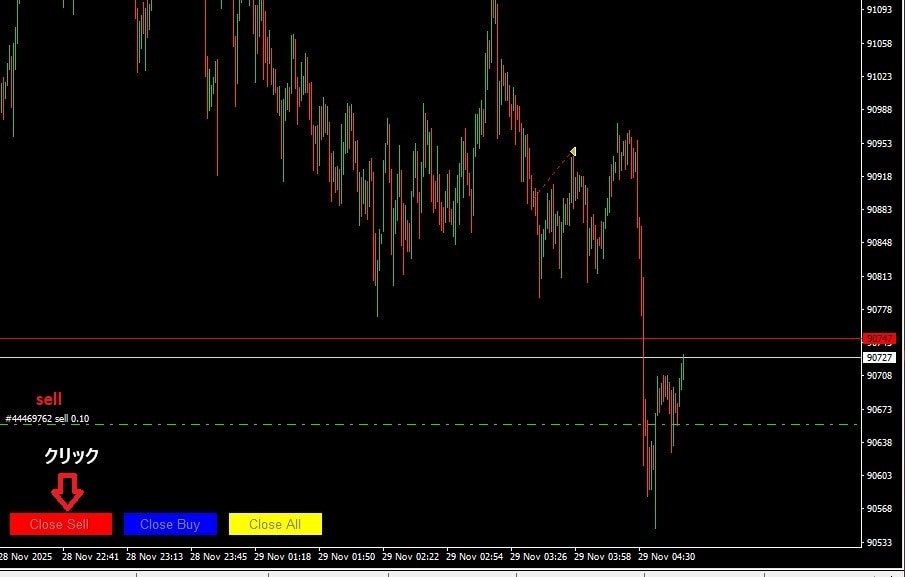This screenshot has height=577, width=905.
Task: Click the 90988 price scale label
Action: 880,110
